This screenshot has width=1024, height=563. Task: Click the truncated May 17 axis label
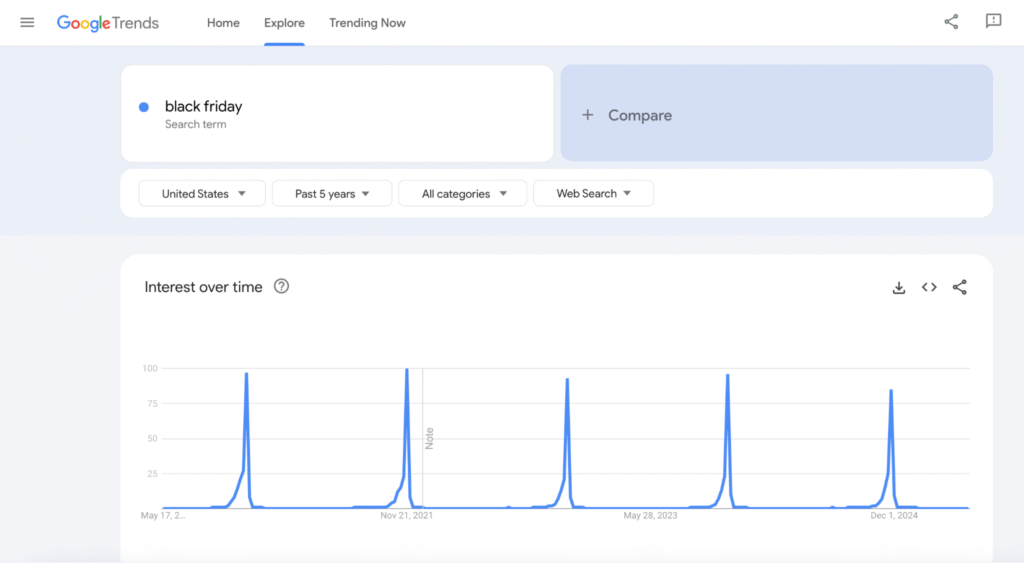click(x=163, y=515)
